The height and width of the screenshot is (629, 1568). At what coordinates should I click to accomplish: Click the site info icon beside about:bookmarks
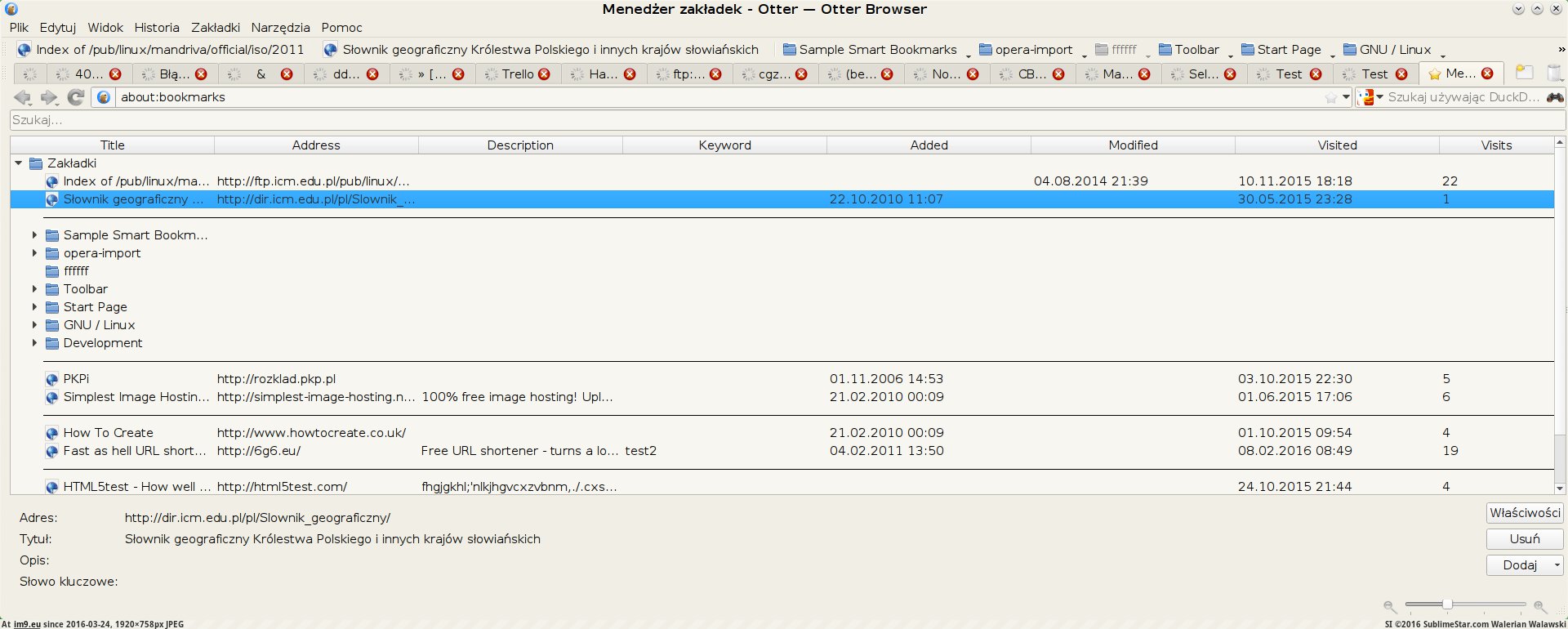tap(104, 97)
